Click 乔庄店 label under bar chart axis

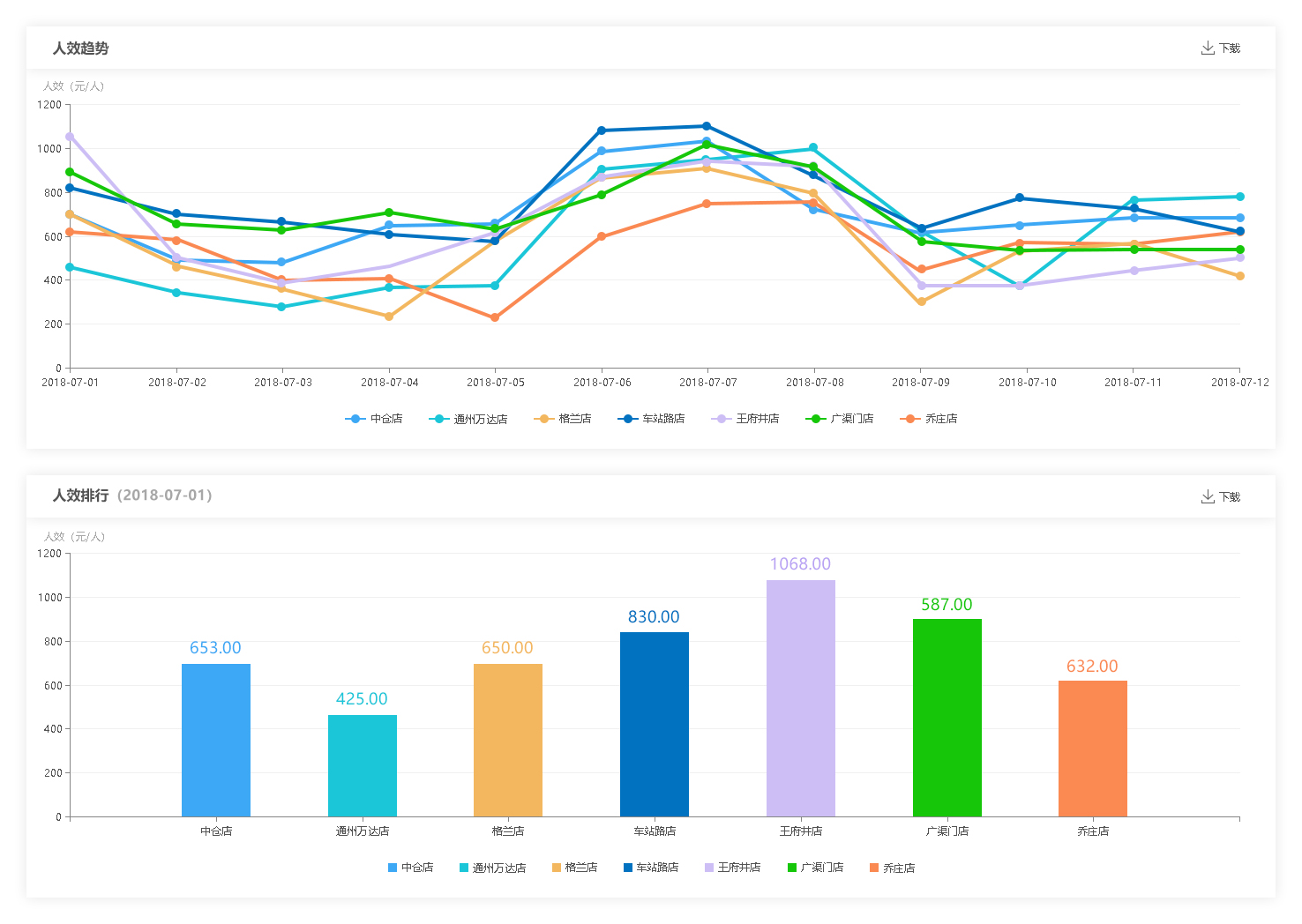click(x=1093, y=831)
